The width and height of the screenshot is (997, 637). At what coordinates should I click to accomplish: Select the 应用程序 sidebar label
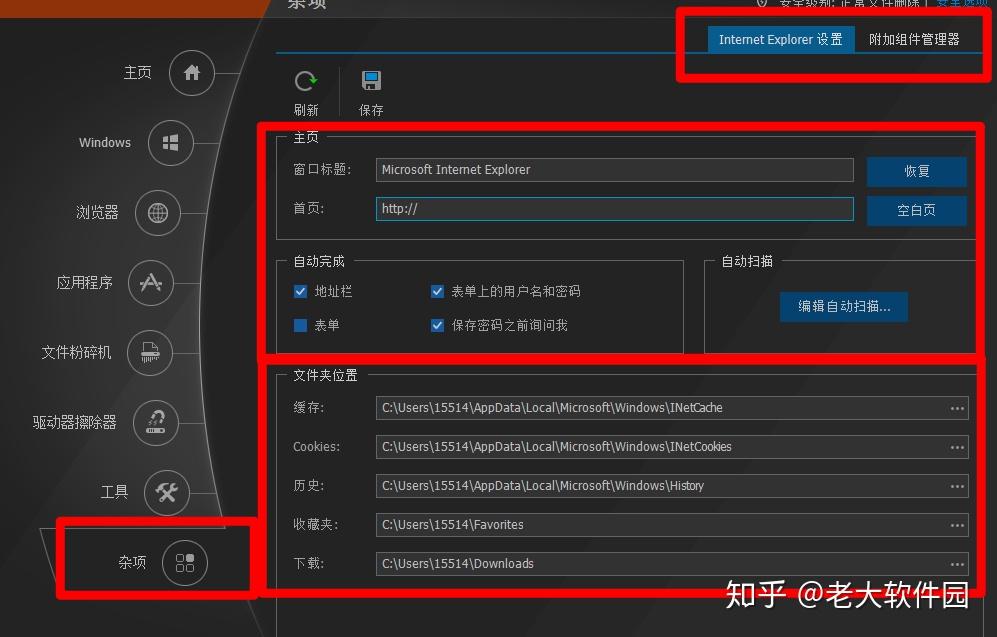pyautogui.click(x=85, y=283)
